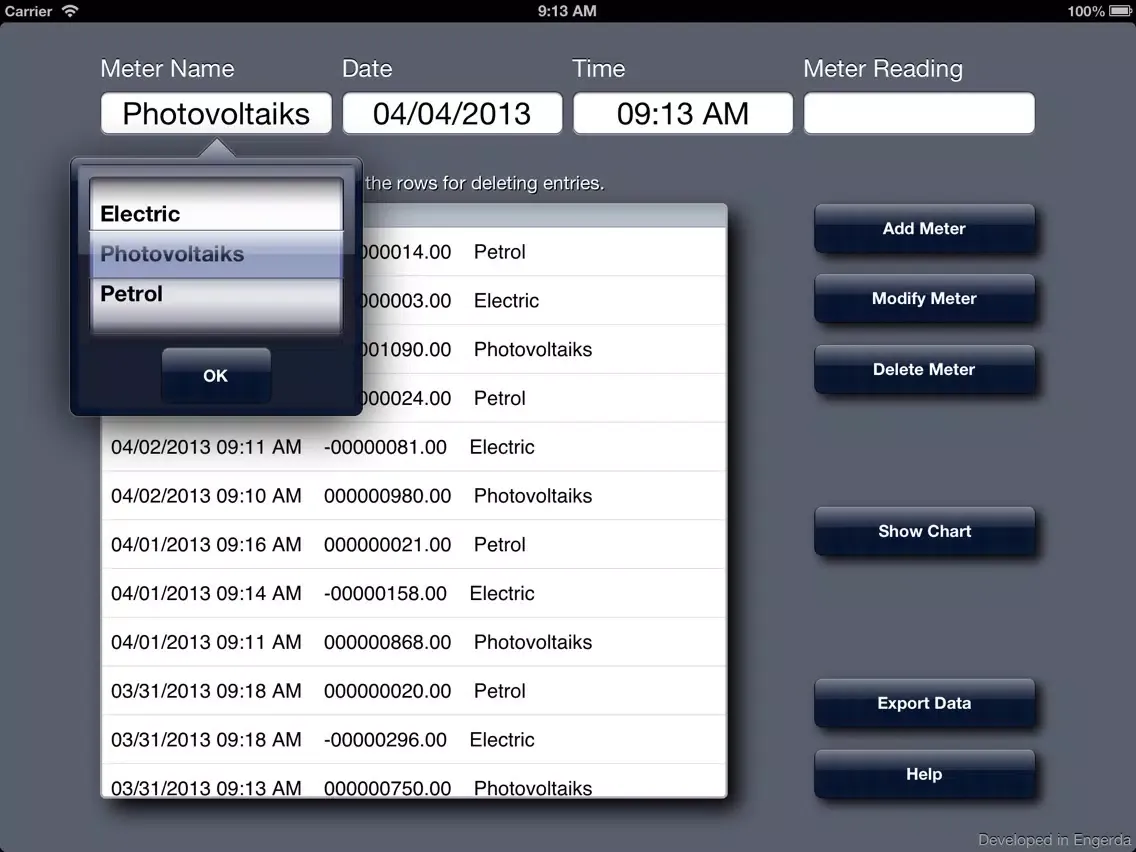Tap the battery icon in status bar
1136x852 pixels.
click(x=1119, y=11)
